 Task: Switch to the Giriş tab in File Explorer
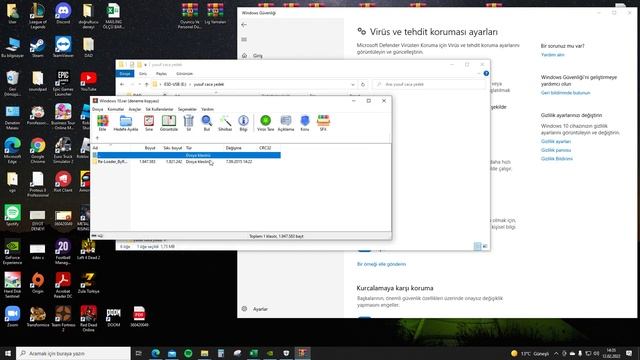pyautogui.click(x=143, y=74)
